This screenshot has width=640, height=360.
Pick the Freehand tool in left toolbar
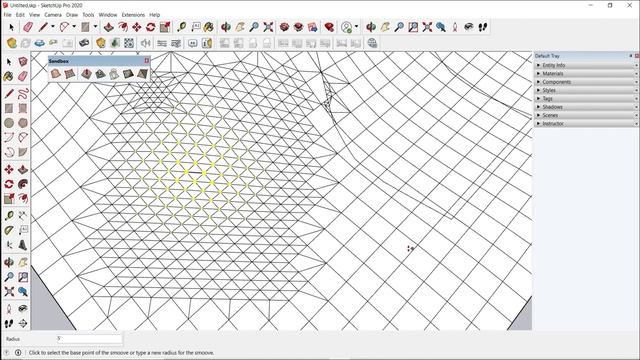tap(23, 93)
